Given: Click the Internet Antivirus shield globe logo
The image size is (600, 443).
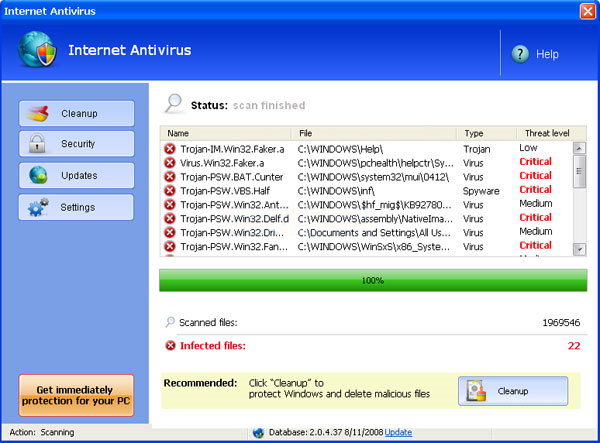Looking at the screenshot, I should click(x=39, y=52).
